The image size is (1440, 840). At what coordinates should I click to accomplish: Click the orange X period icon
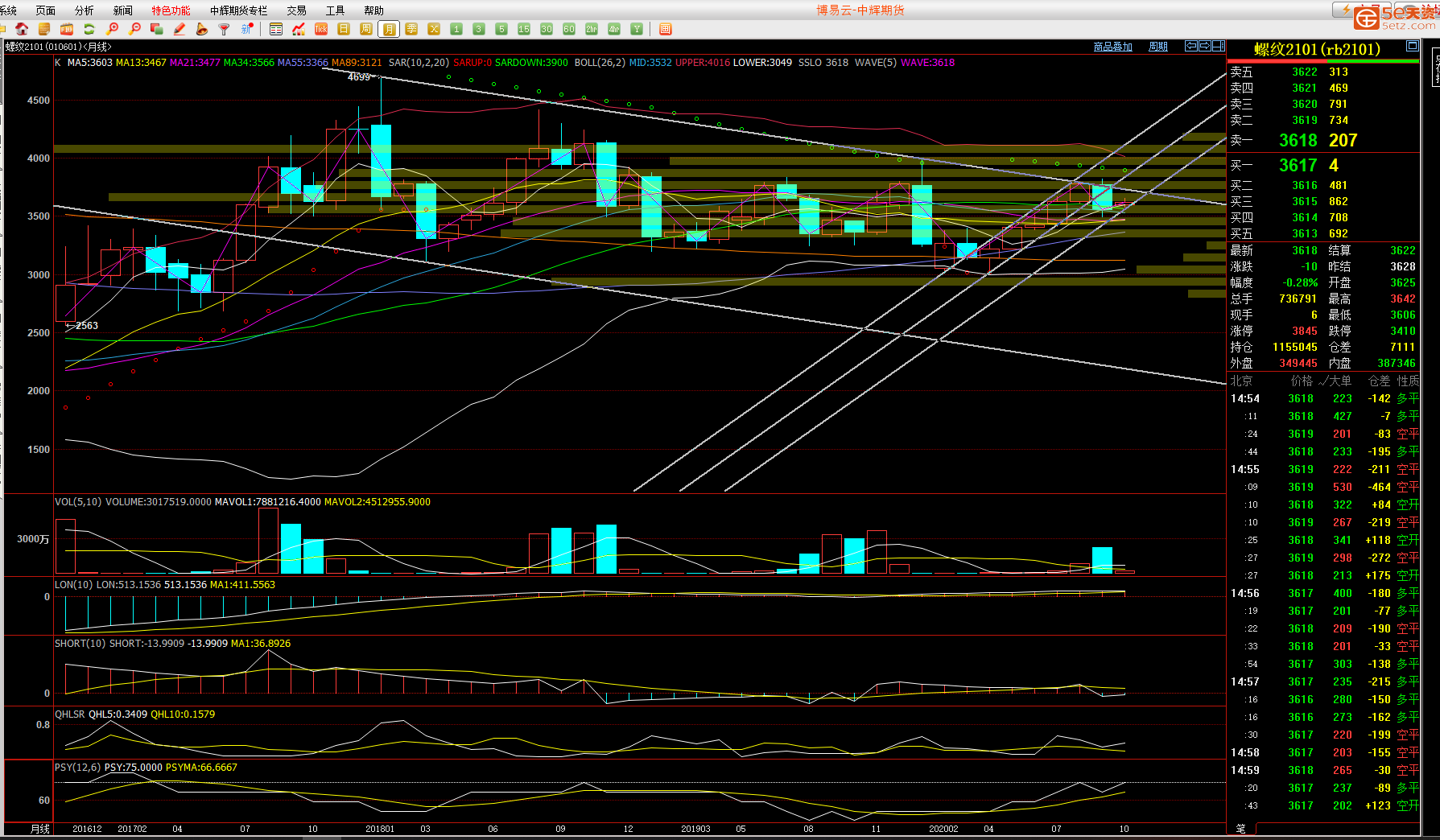point(434,29)
